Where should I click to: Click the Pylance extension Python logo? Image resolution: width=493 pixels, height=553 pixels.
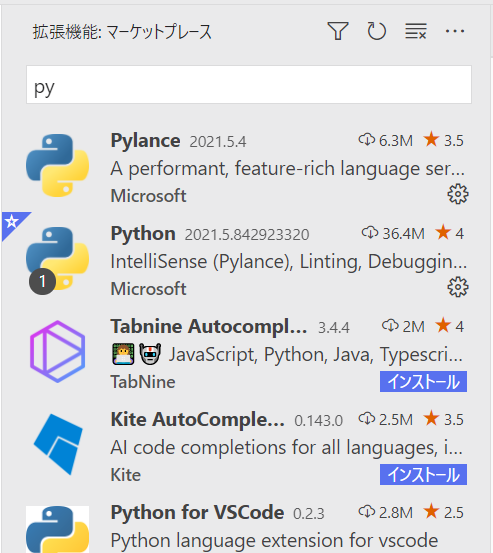point(57,165)
